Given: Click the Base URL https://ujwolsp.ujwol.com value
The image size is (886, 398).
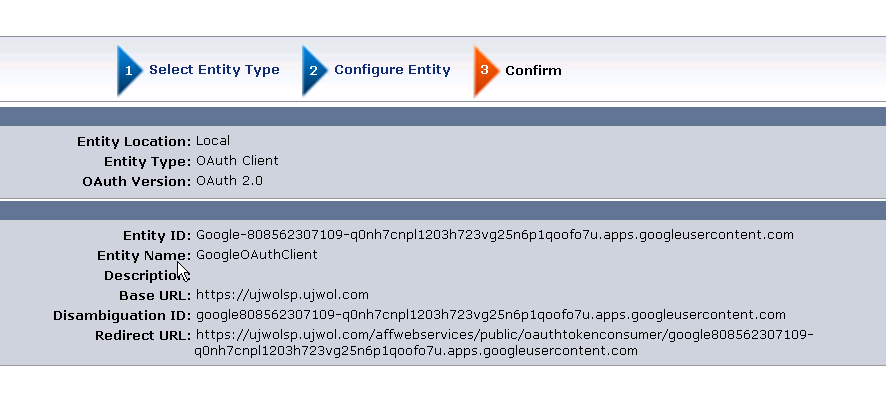Looking at the screenshot, I should tap(282, 295).
